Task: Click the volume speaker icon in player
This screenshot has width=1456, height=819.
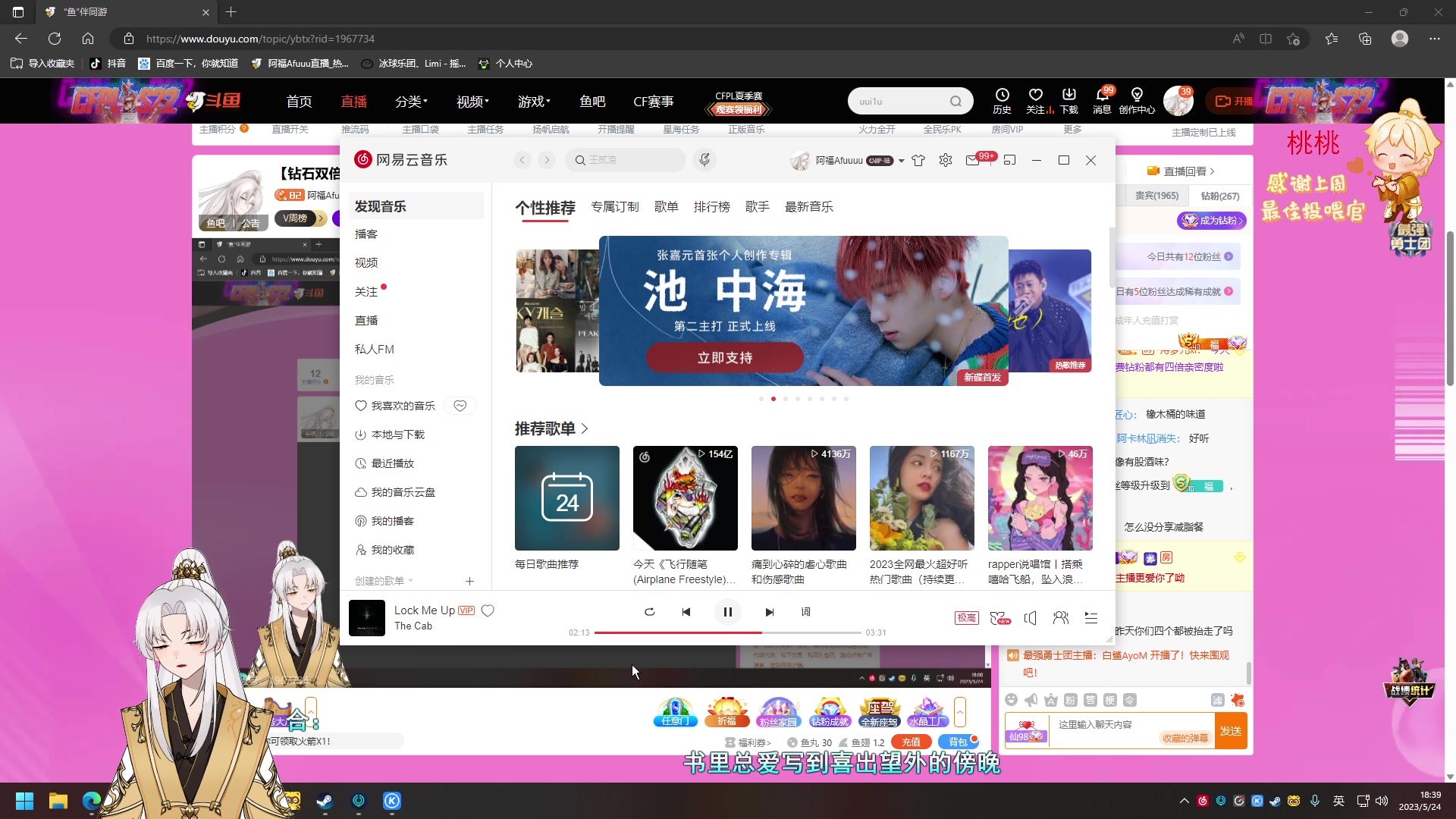Action: (1030, 618)
